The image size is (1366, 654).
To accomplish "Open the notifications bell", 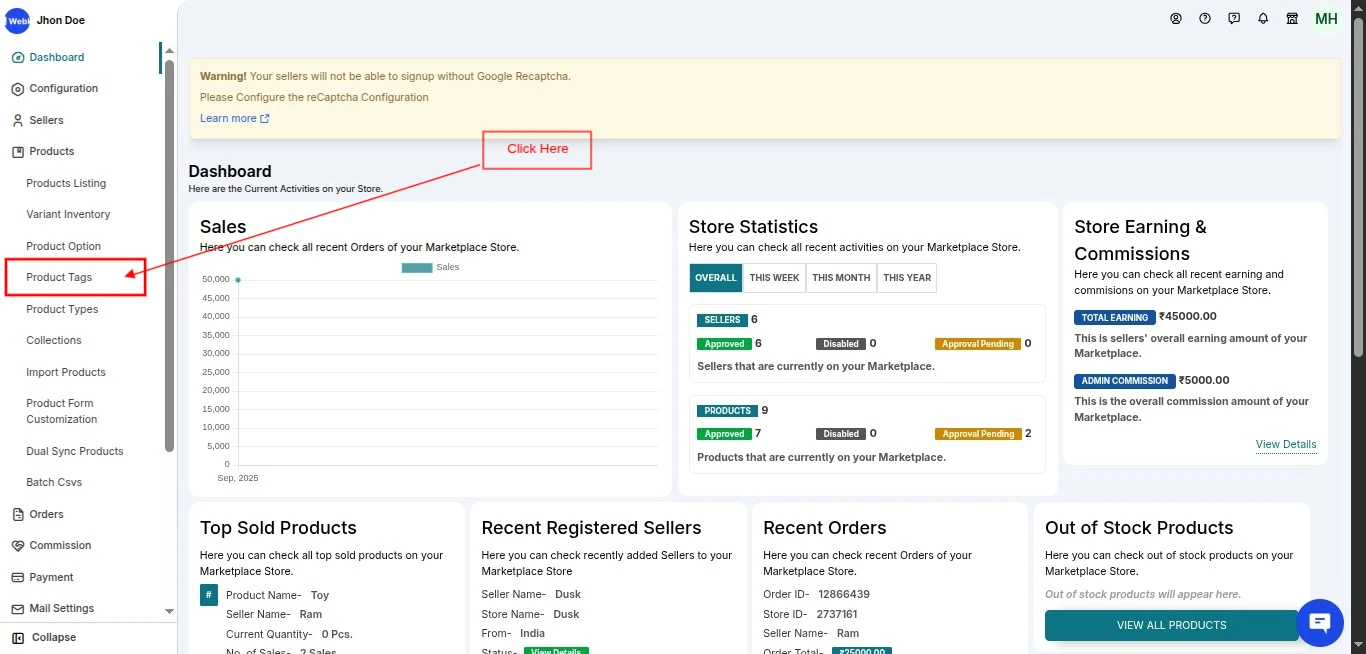I will coord(1262,18).
